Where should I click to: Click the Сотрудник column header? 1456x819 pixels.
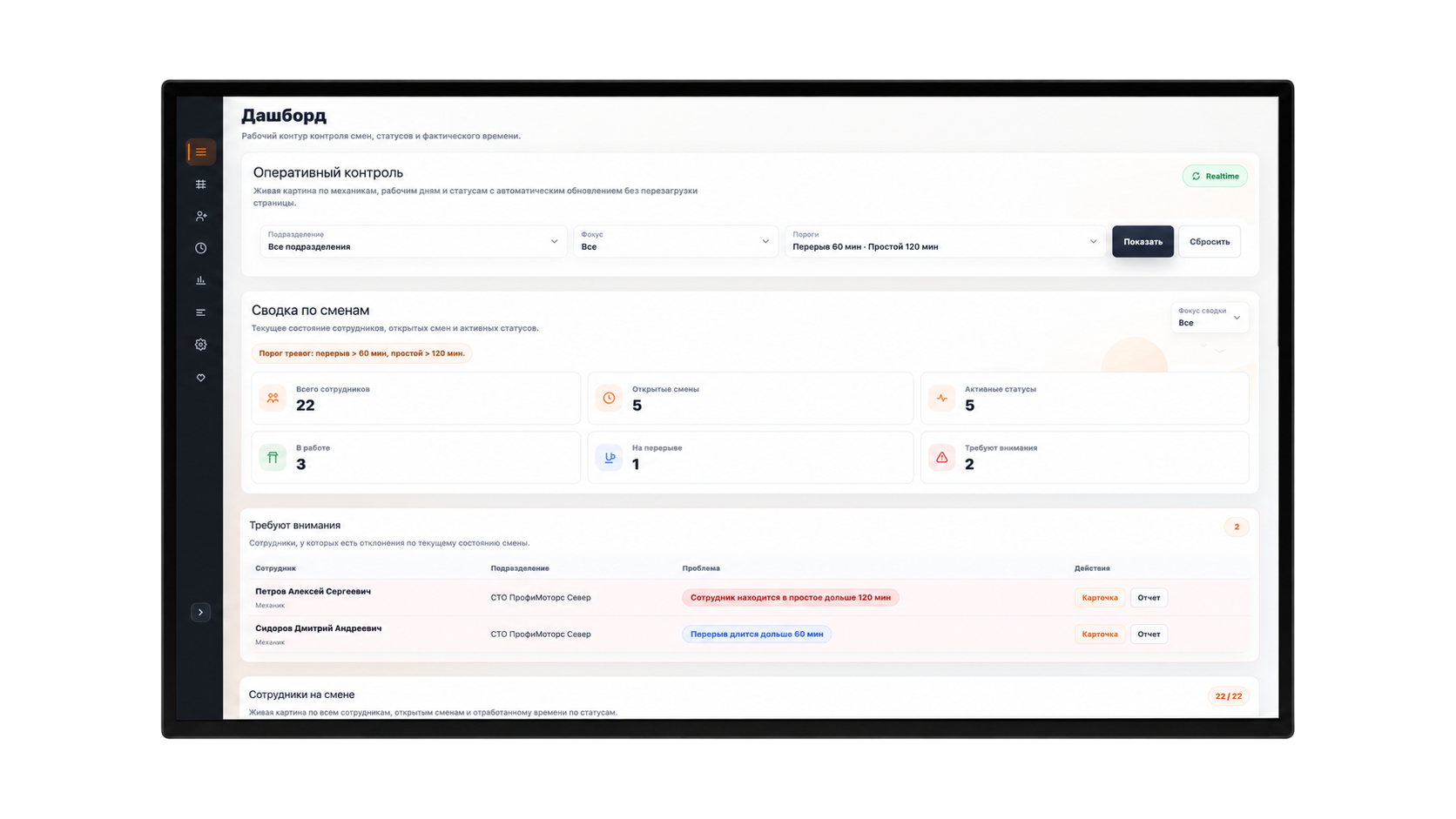(275, 568)
